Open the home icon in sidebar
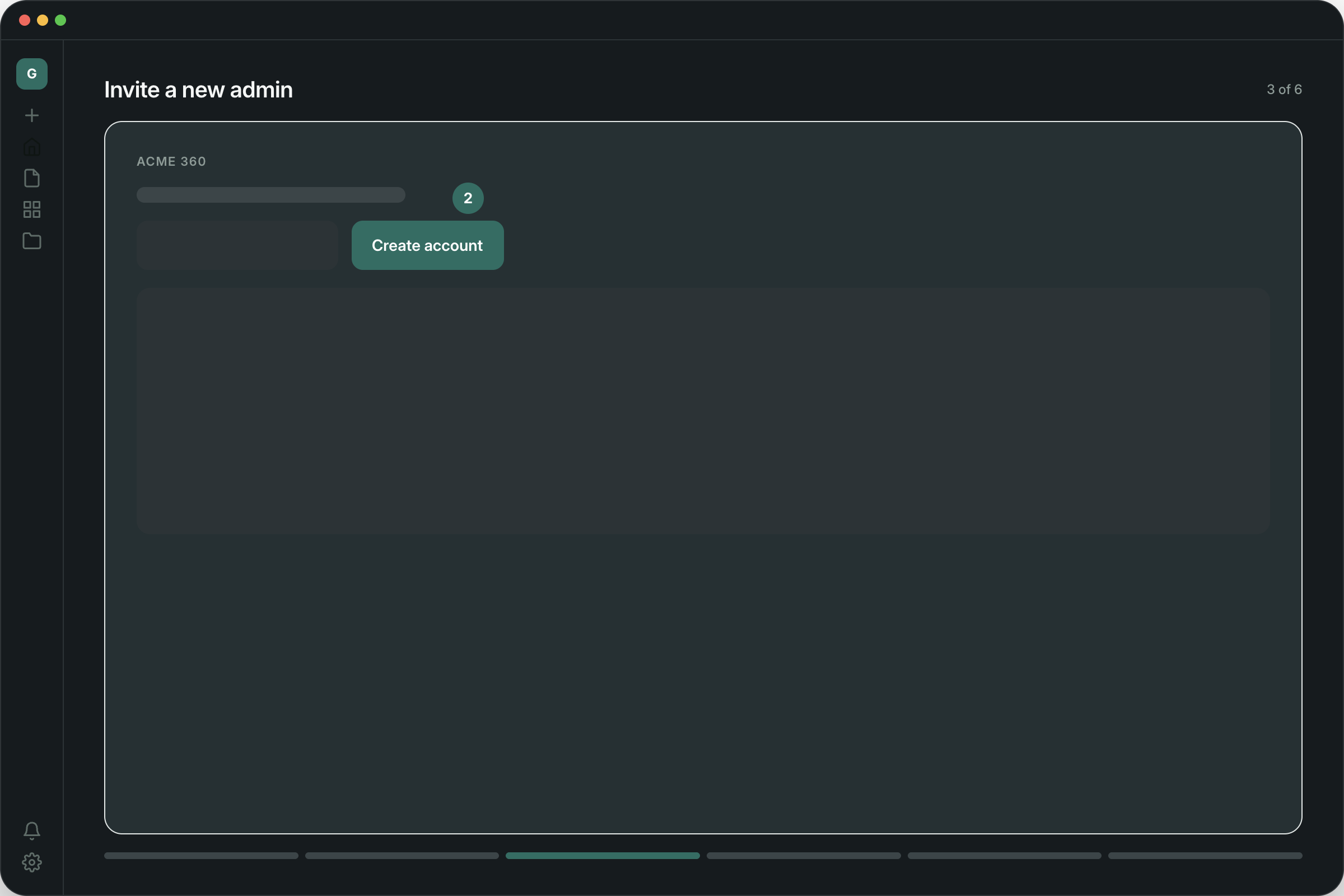The width and height of the screenshot is (1344, 896). pos(32,147)
